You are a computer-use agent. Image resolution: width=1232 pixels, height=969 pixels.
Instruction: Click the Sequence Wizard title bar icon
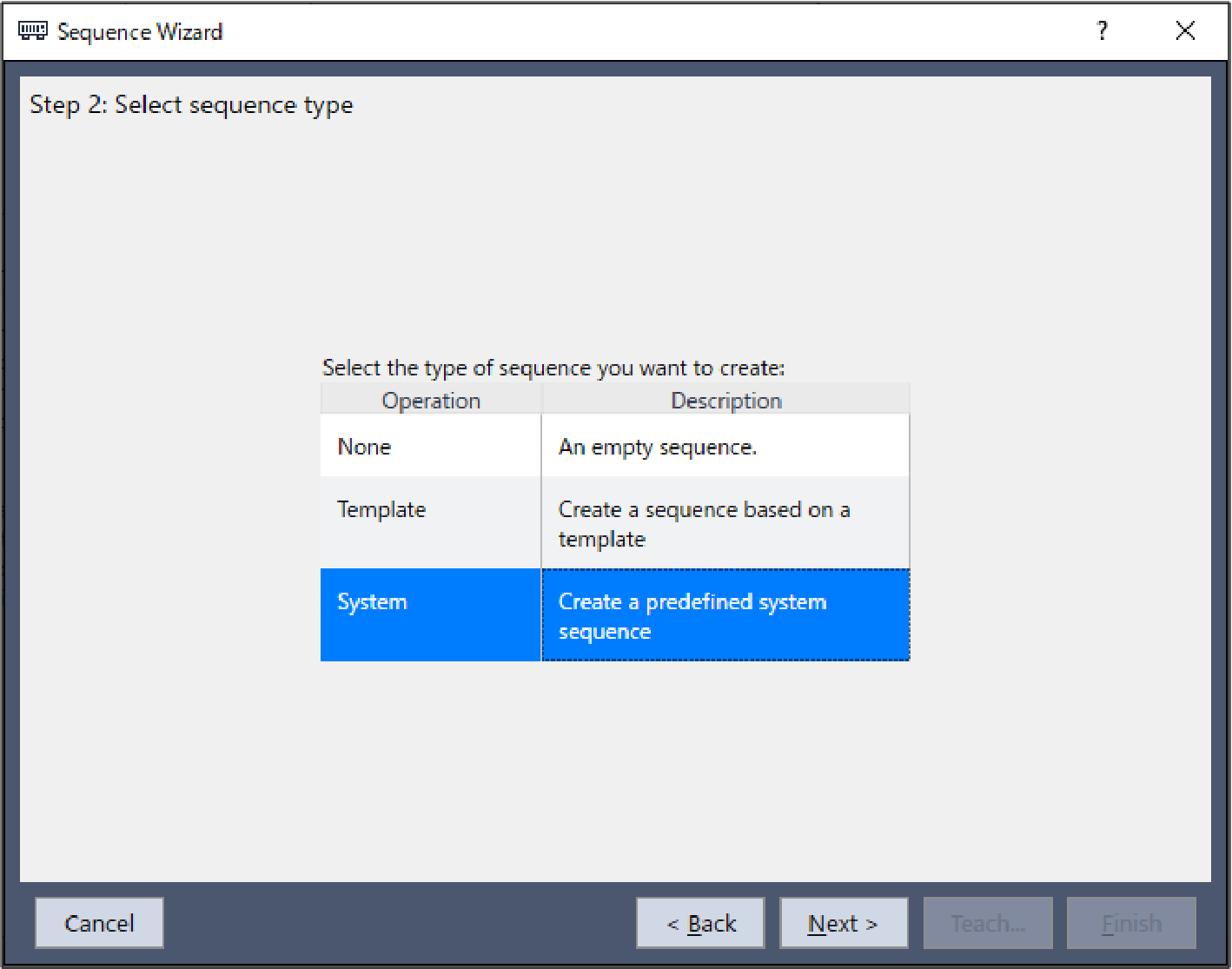tap(32, 31)
